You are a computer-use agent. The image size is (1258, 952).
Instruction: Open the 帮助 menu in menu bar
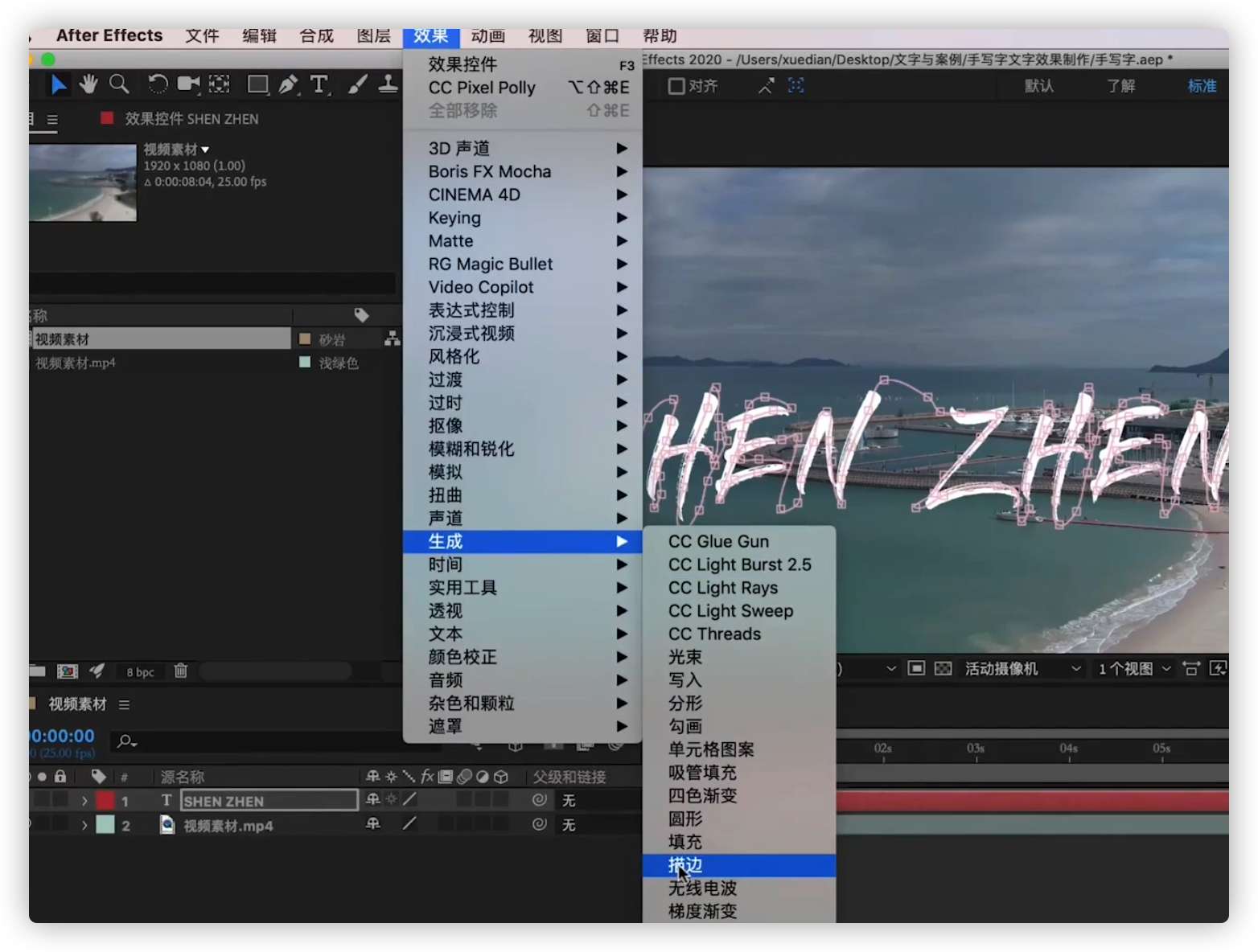tap(660, 36)
